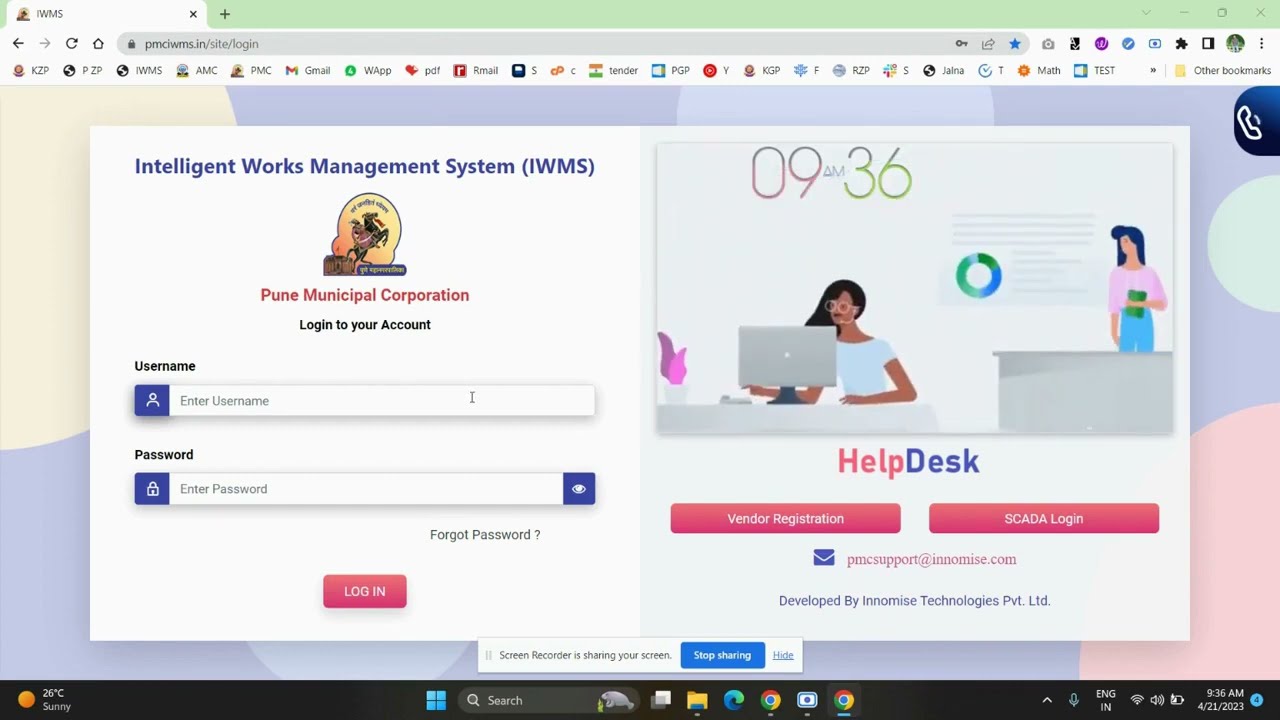
Task: Open the Chrome profile avatar
Action: (1235, 44)
